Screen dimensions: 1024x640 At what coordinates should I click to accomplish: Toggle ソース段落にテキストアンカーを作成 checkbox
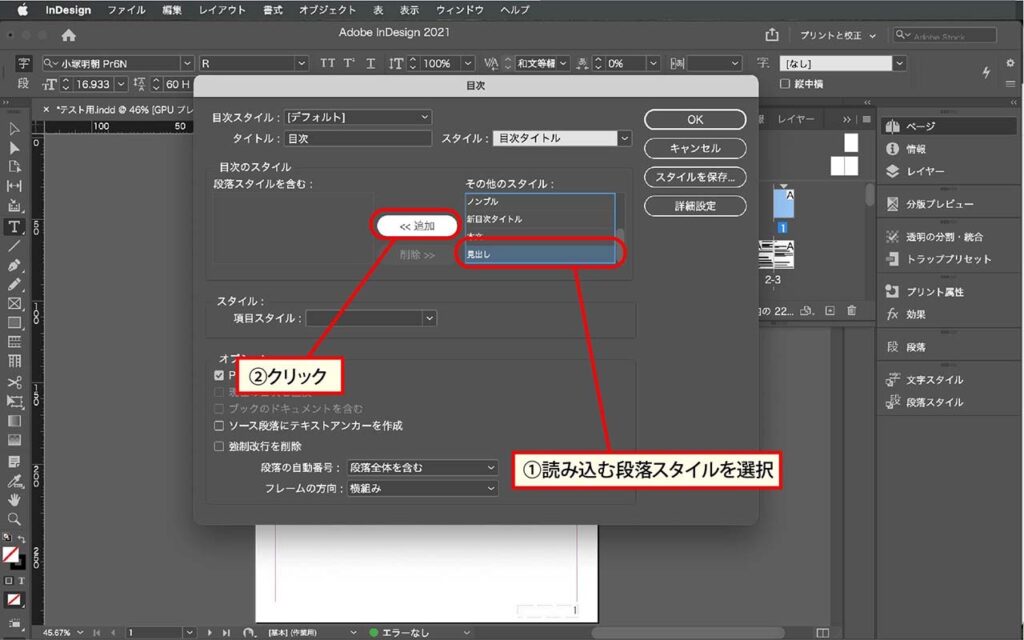[219, 426]
